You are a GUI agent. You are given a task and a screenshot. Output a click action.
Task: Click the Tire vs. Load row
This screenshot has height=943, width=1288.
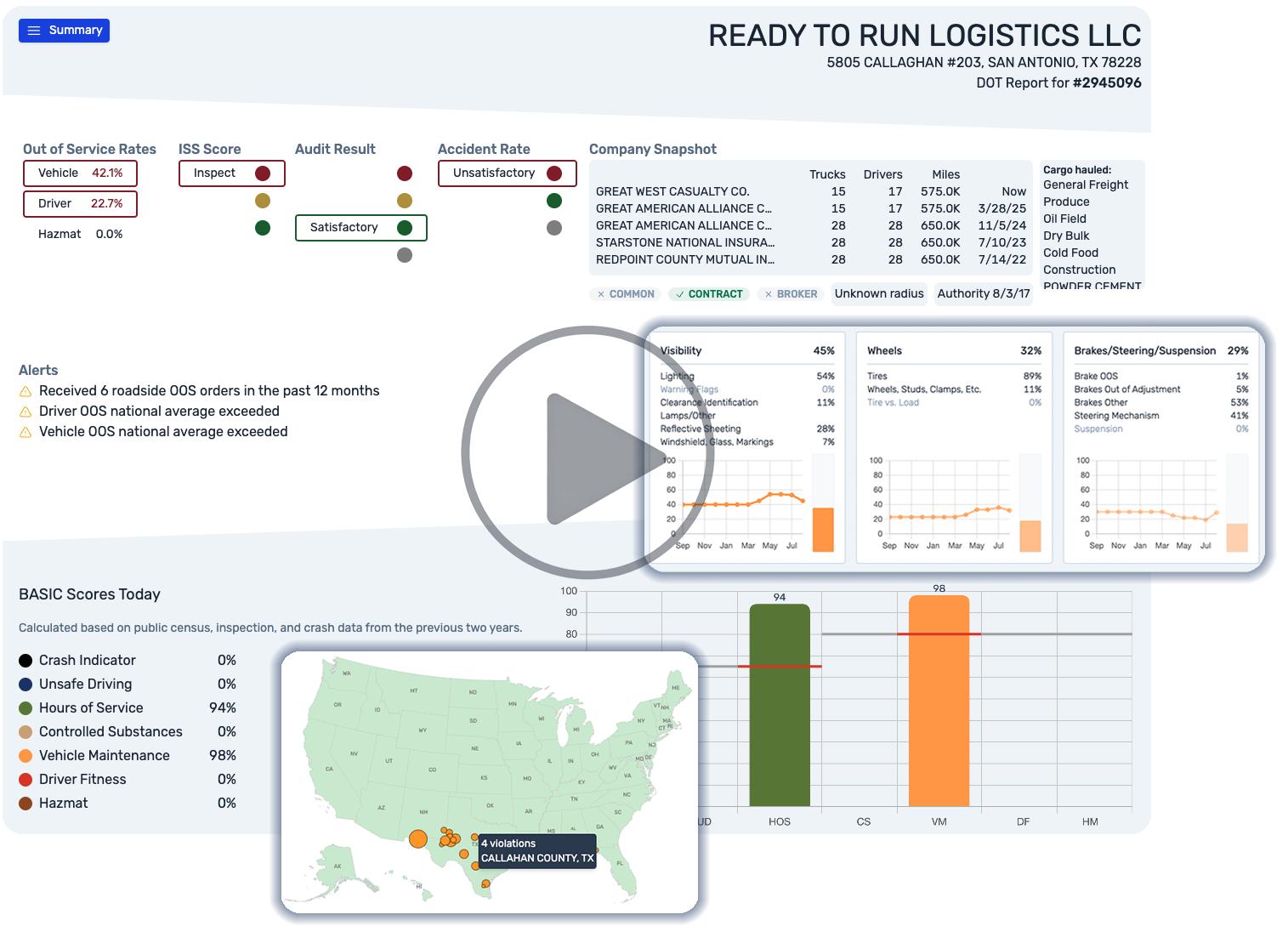pos(954,403)
